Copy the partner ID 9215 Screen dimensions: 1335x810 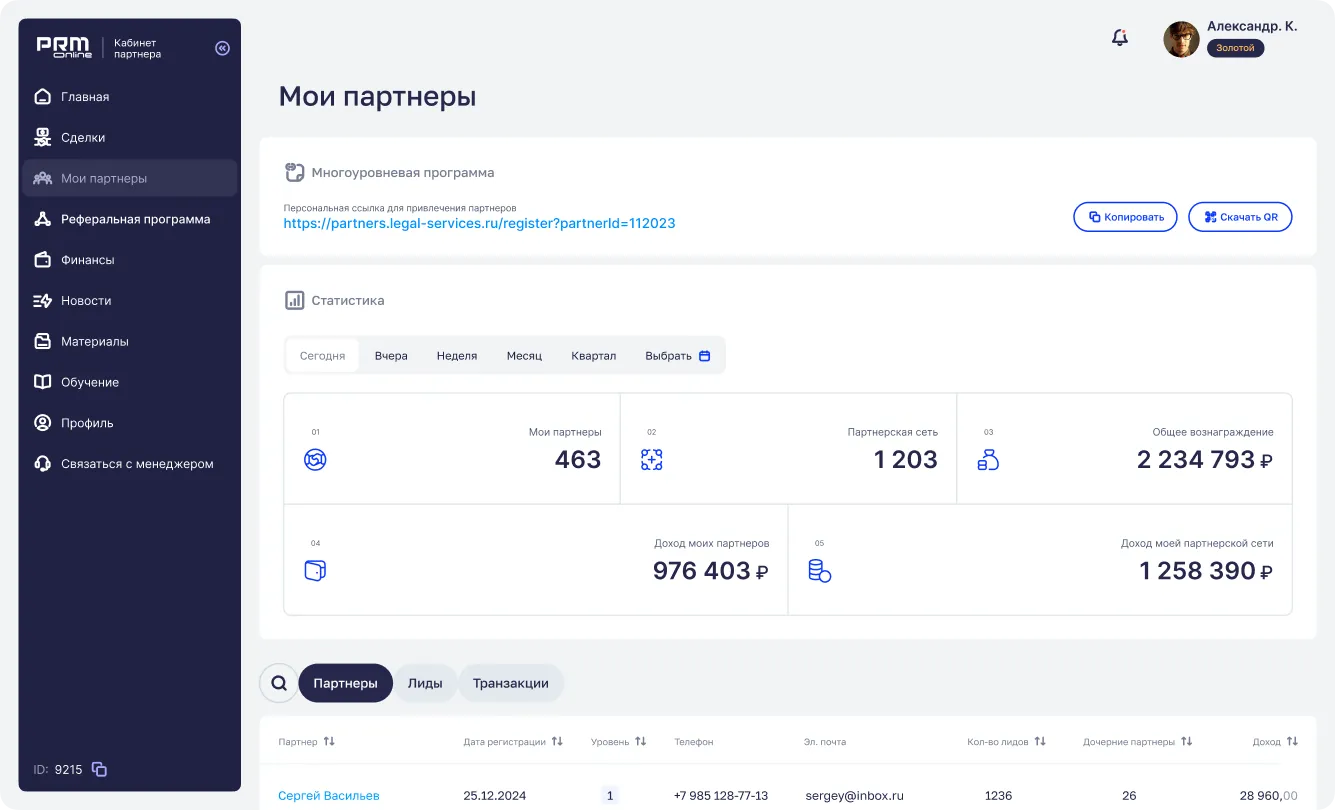99,769
